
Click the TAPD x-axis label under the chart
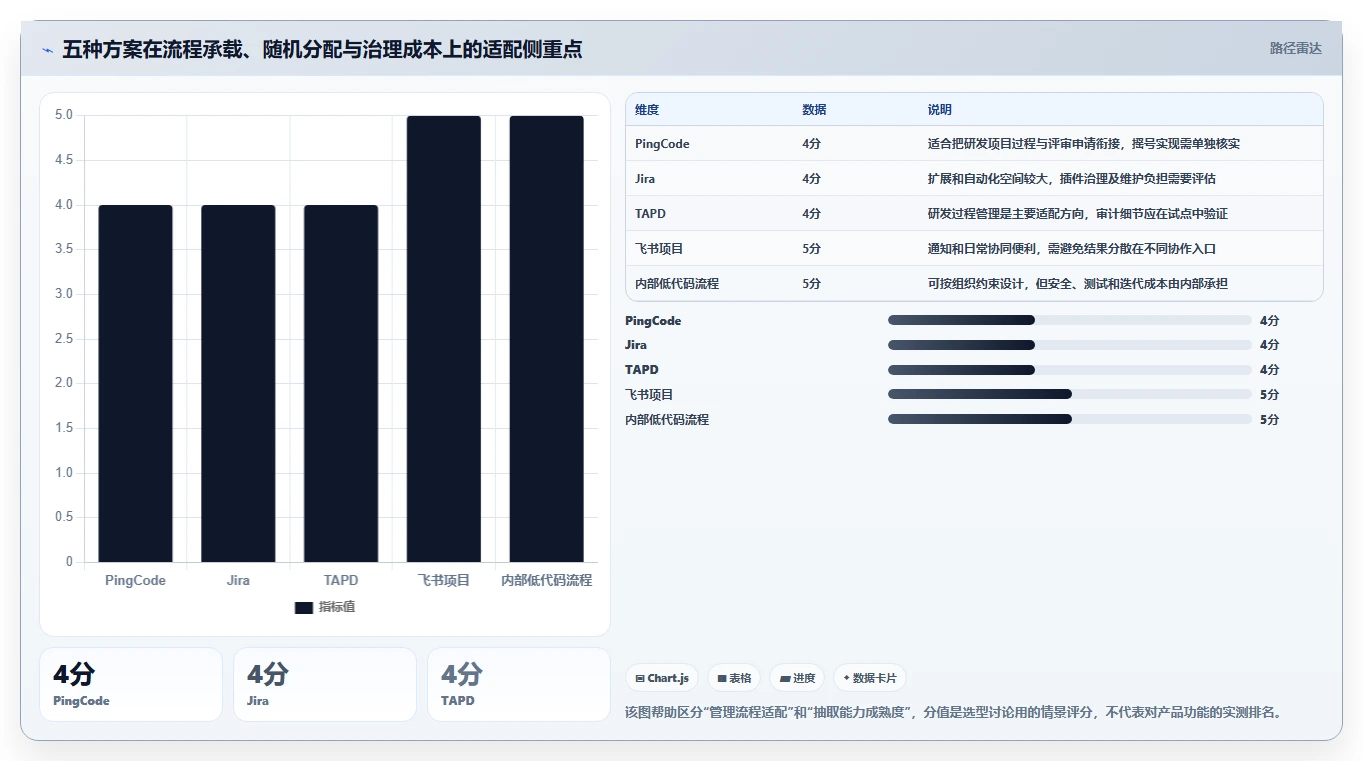[x=341, y=580]
